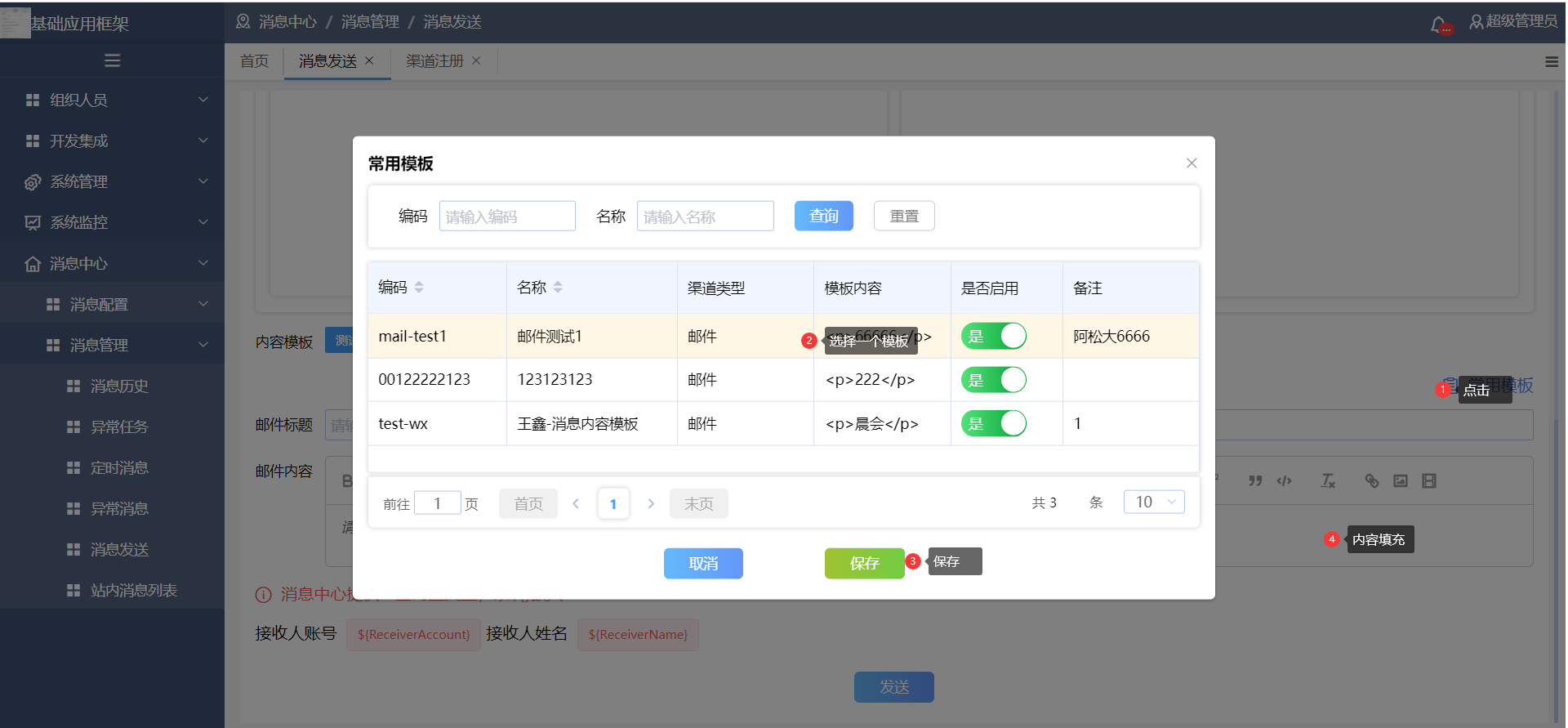The height and width of the screenshot is (728, 1568).
Task: Click the blockquote icon in editor toolbar
Action: (x=1255, y=480)
